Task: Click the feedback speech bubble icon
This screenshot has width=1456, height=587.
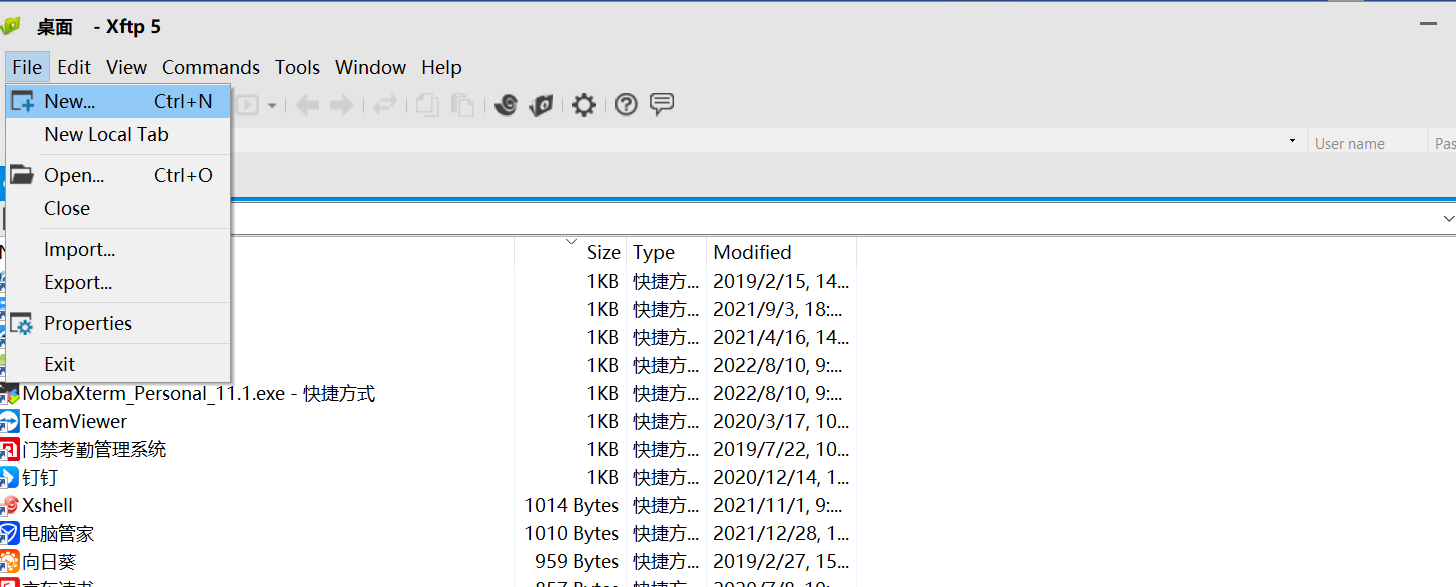Action: click(x=662, y=104)
